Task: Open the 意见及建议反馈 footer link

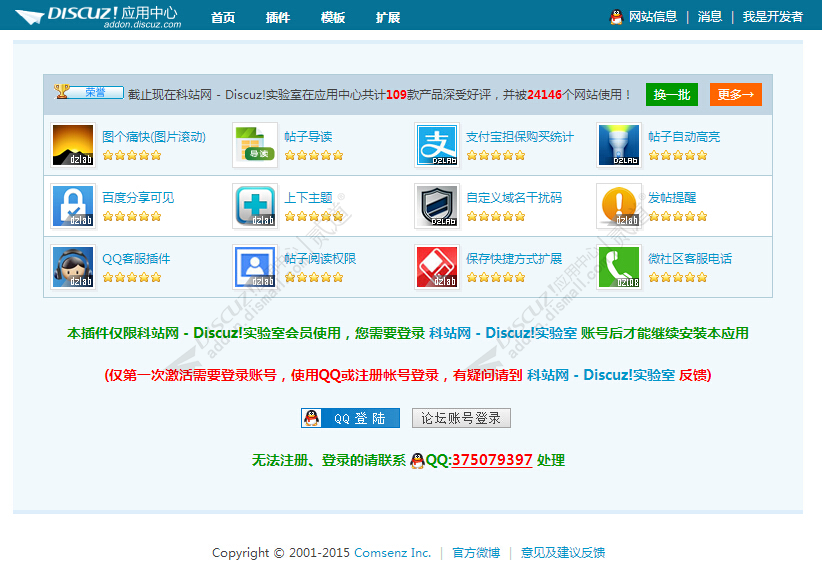Action: 563,553
